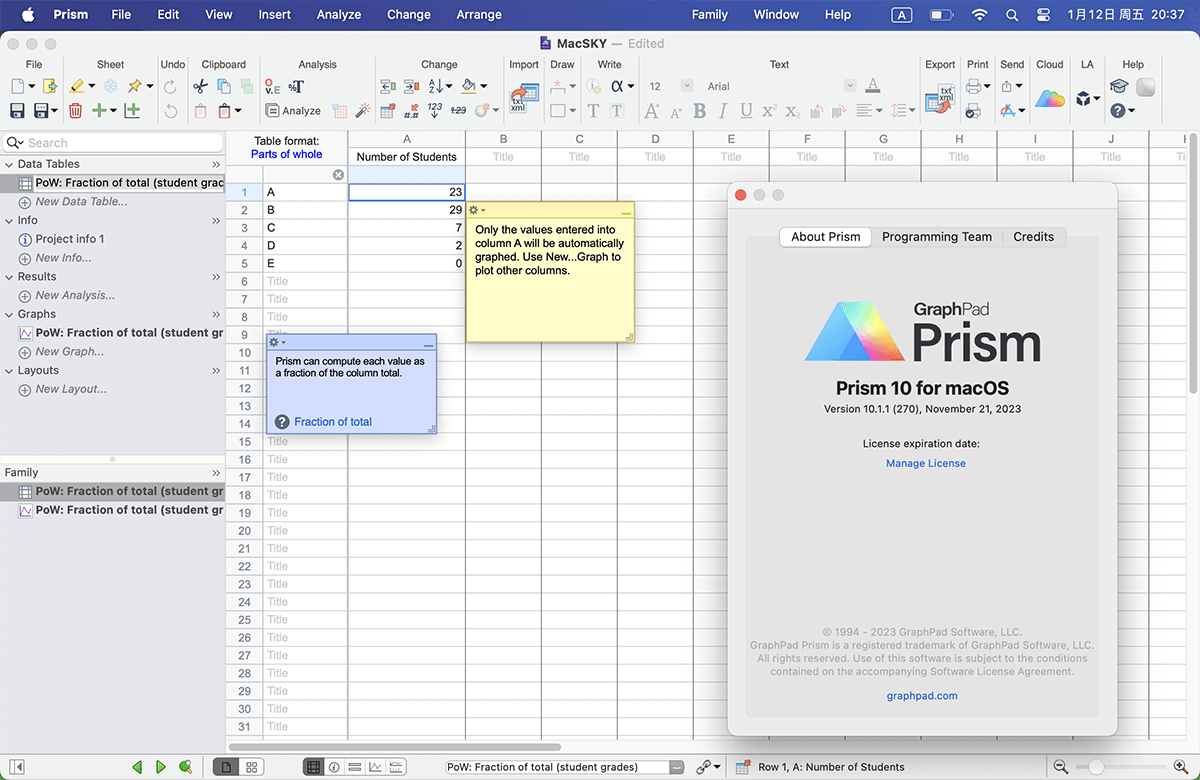The image size is (1200, 780).
Task: Select cell with value 29 in column A
Action: (x=406, y=210)
